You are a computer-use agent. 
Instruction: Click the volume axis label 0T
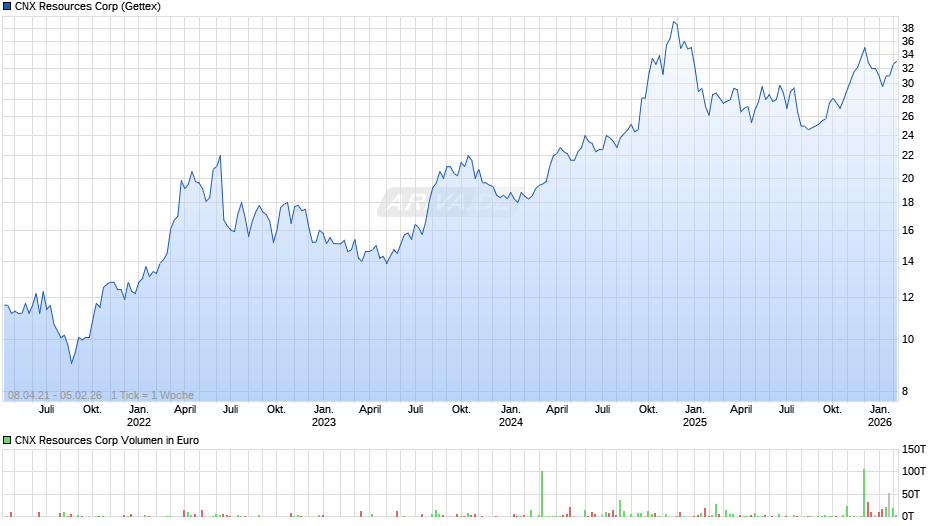coord(908,516)
